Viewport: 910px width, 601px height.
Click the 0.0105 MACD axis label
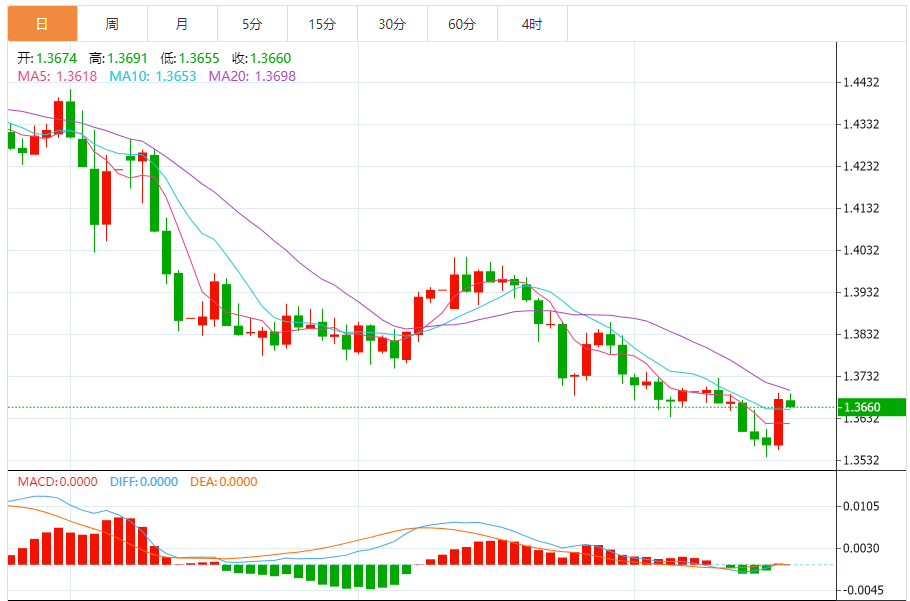tap(863, 506)
